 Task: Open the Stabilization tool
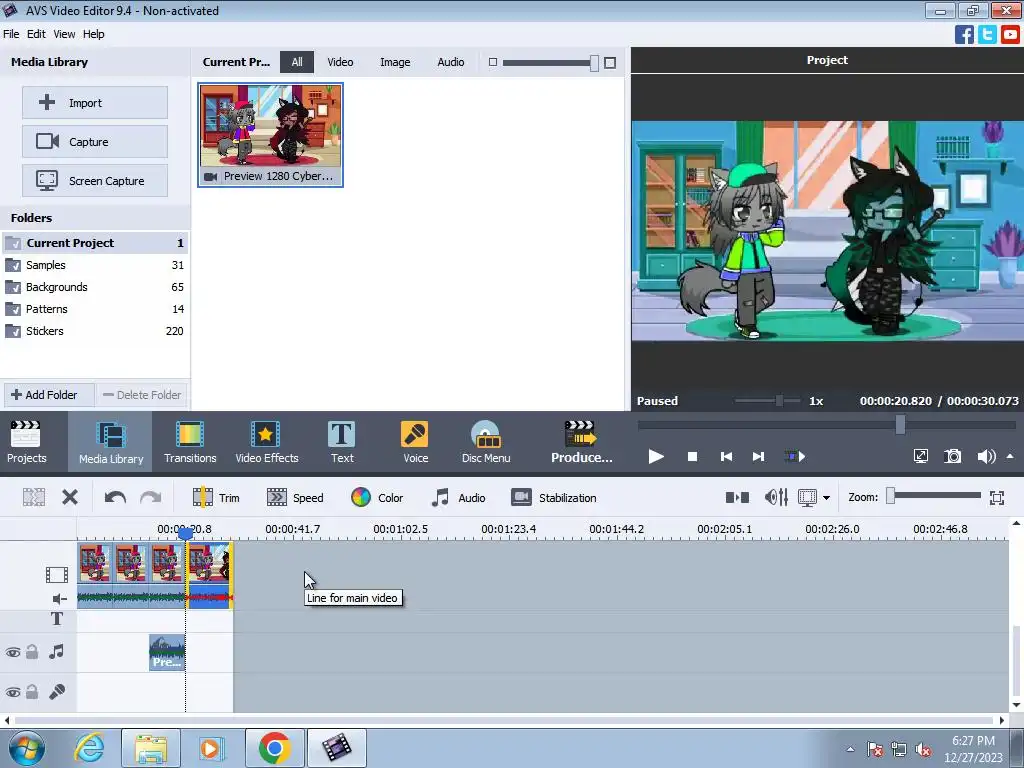tap(554, 498)
